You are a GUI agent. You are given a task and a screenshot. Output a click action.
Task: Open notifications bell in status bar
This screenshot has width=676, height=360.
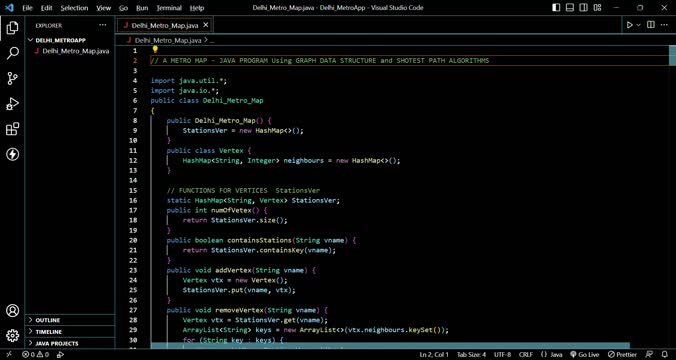pyautogui.click(x=664, y=354)
